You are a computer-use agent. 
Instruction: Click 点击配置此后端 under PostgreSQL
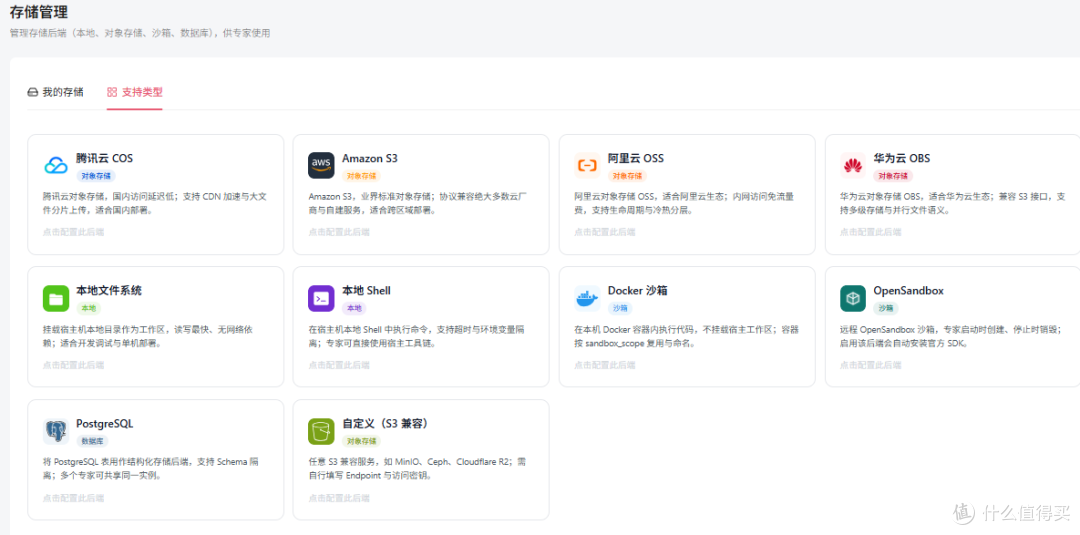click(x=74, y=498)
